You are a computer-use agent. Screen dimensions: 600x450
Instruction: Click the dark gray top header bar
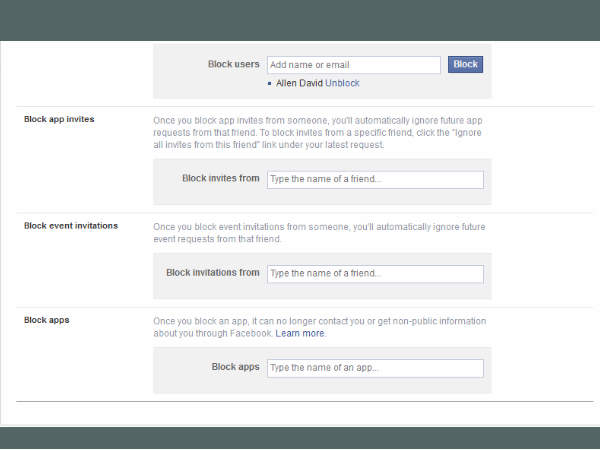300,20
